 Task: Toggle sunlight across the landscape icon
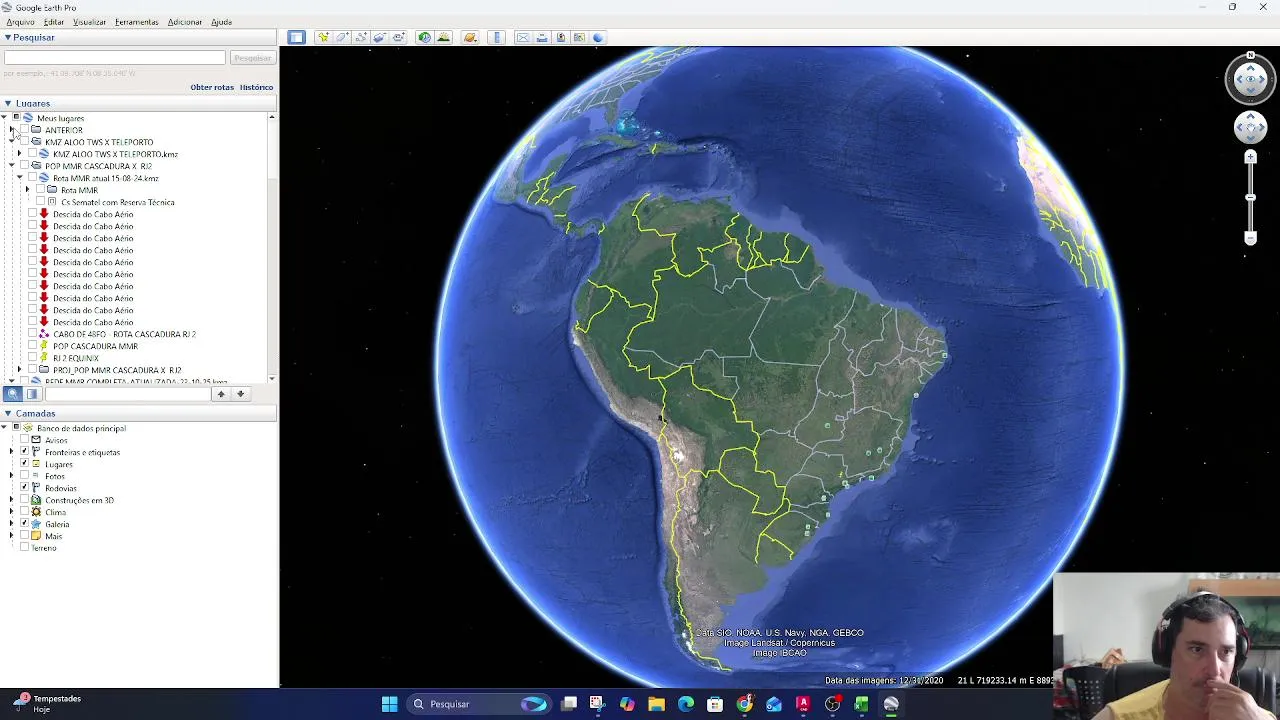pyautogui.click(x=444, y=37)
